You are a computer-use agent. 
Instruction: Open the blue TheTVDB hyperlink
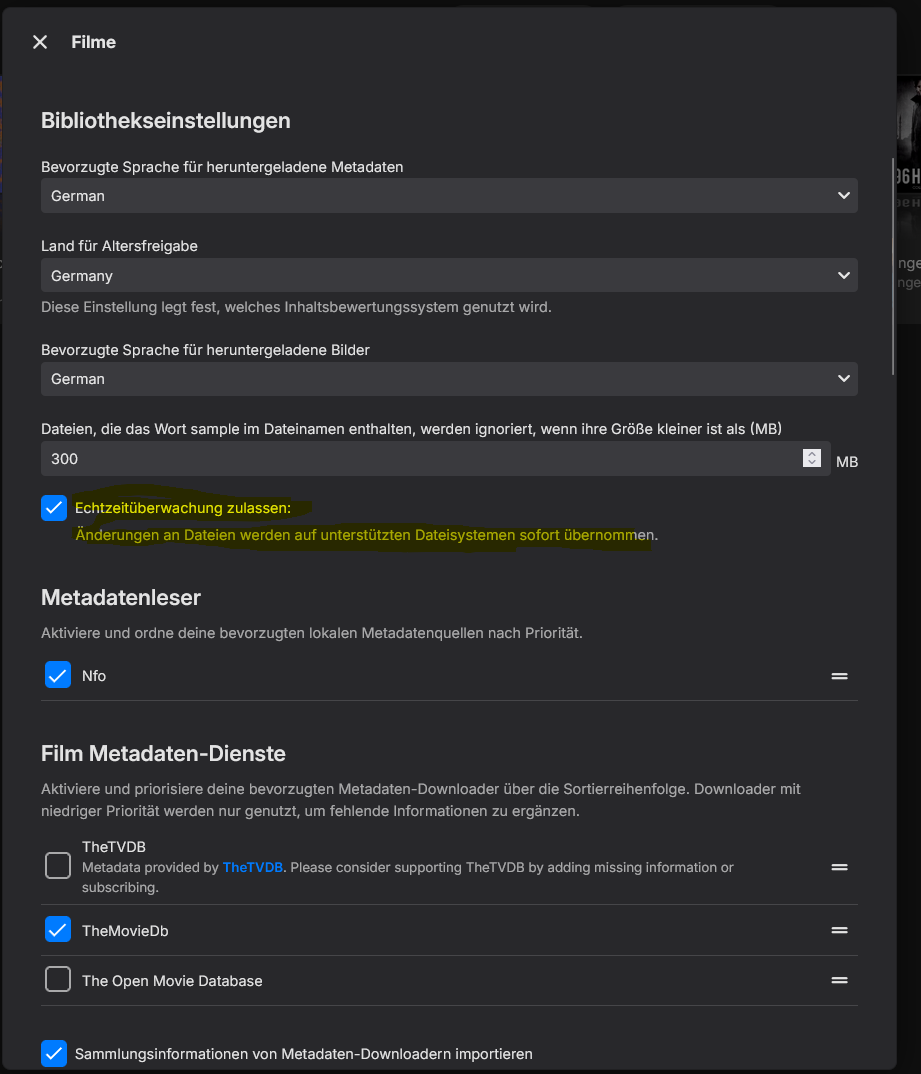click(x=253, y=867)
